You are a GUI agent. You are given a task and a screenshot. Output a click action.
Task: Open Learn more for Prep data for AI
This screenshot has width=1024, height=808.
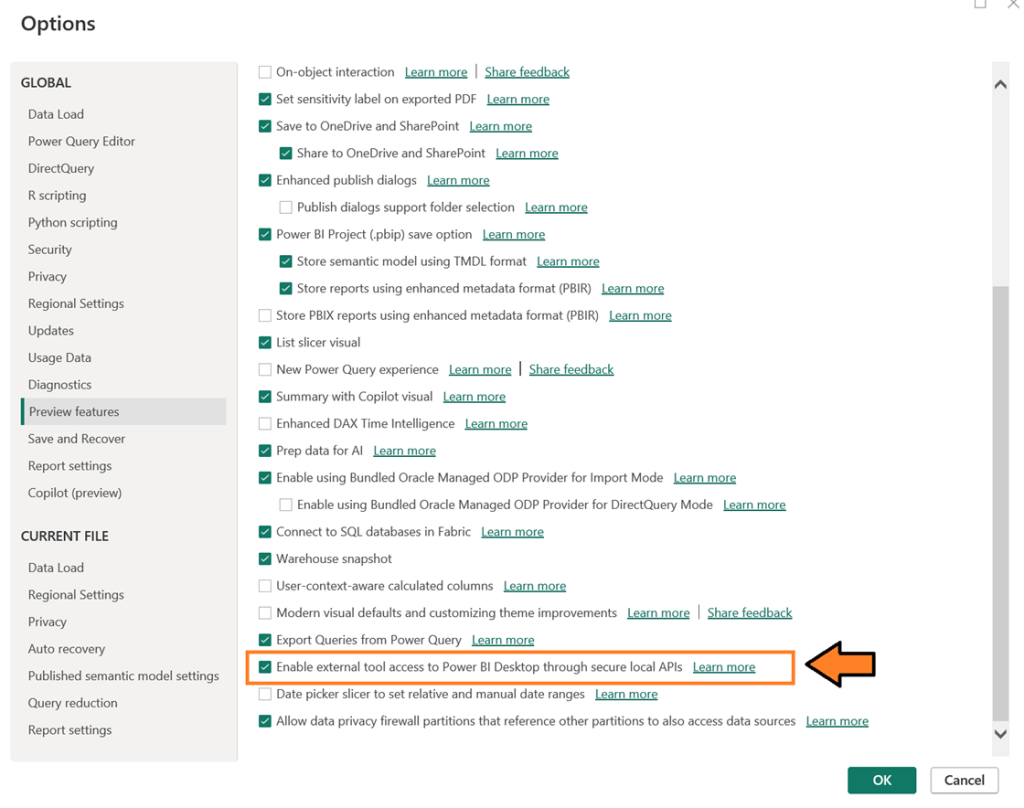click(x=404, y=451)
